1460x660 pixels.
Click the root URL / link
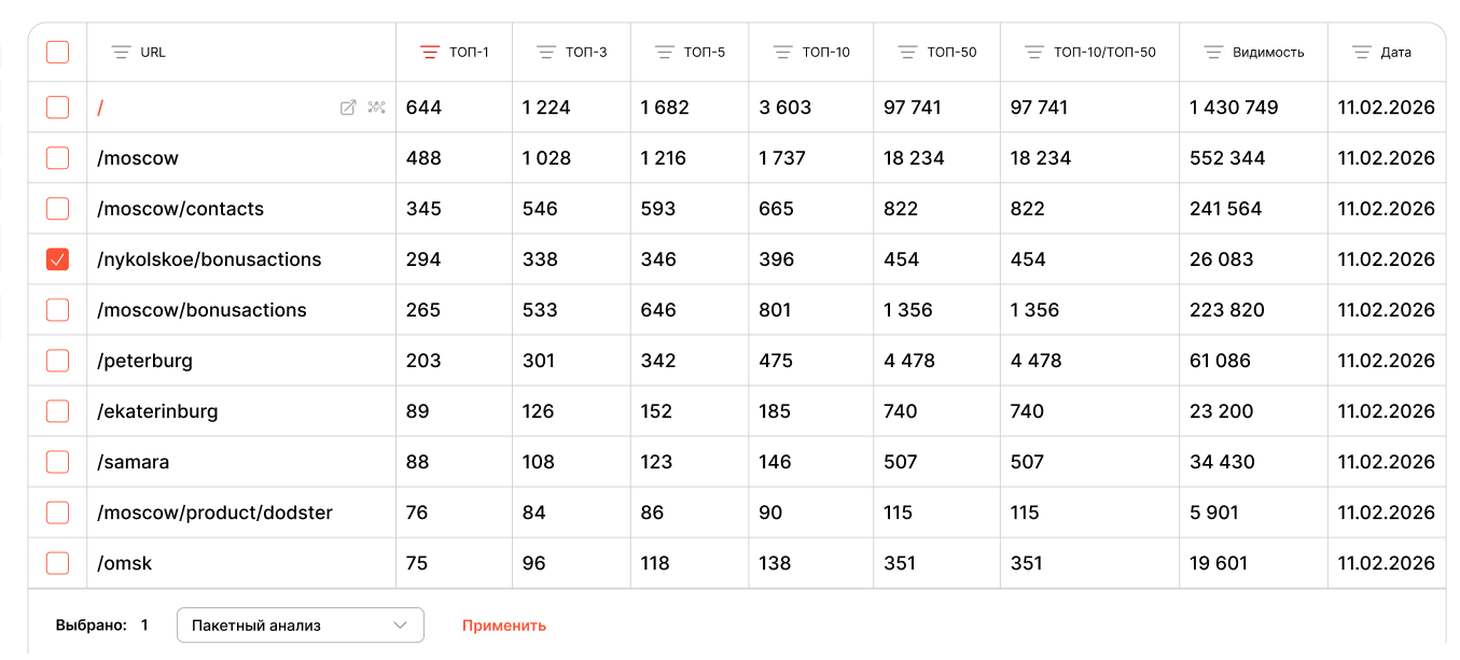coord(100,107)
